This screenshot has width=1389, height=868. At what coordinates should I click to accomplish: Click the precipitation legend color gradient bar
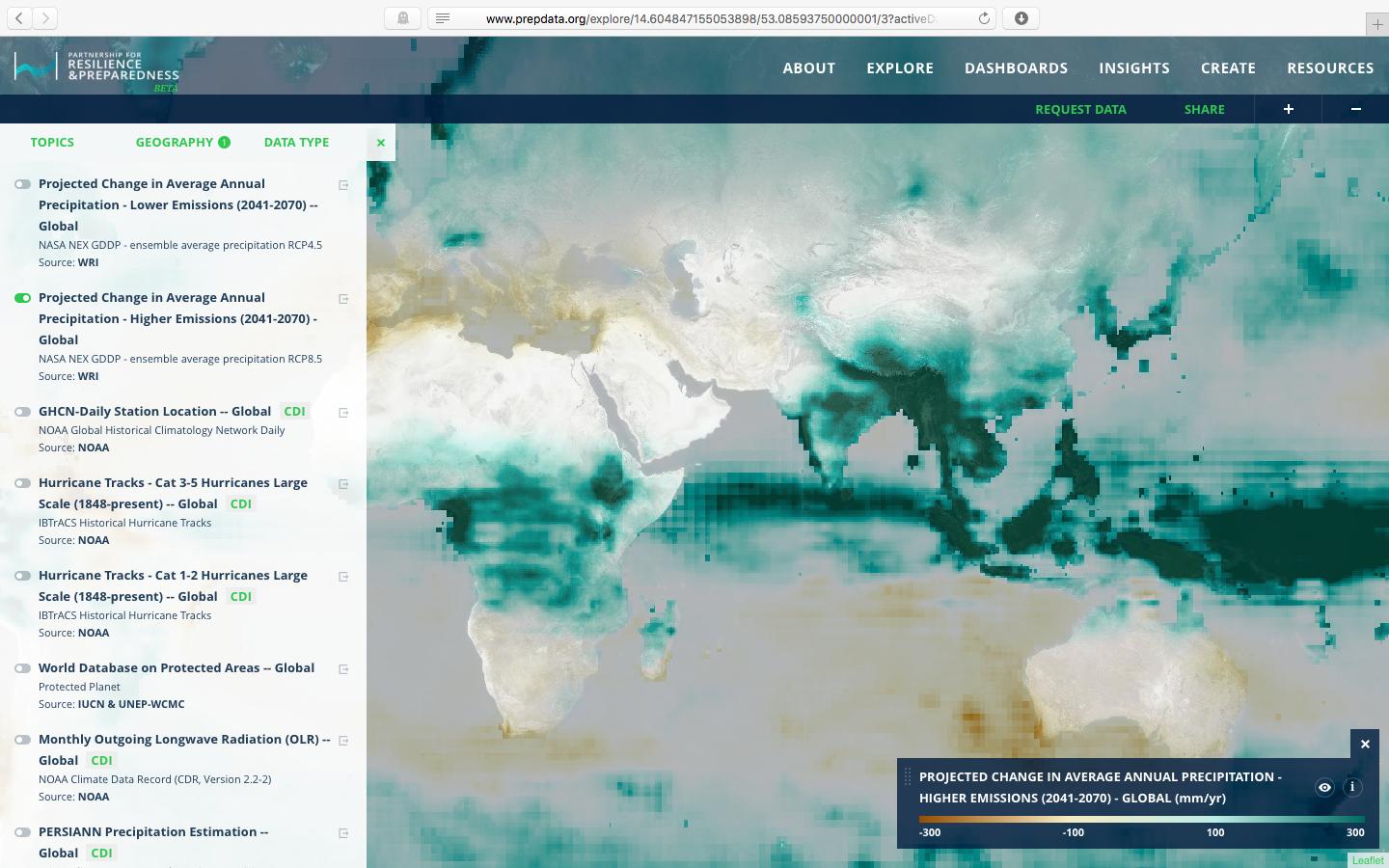pyautogui.click(x=1142, y=819)
